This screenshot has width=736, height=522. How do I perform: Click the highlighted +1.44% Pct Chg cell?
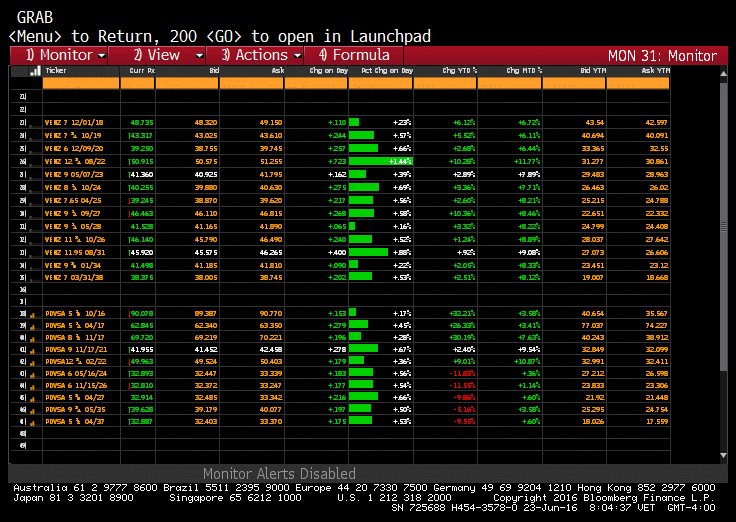(x=381, y=161)
